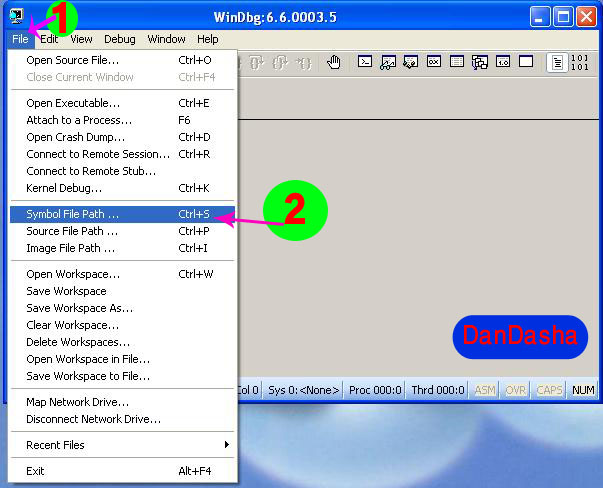603x488 pixels.
Task: Choose Exit from the File menu
Action: click(x=122, y=471)
